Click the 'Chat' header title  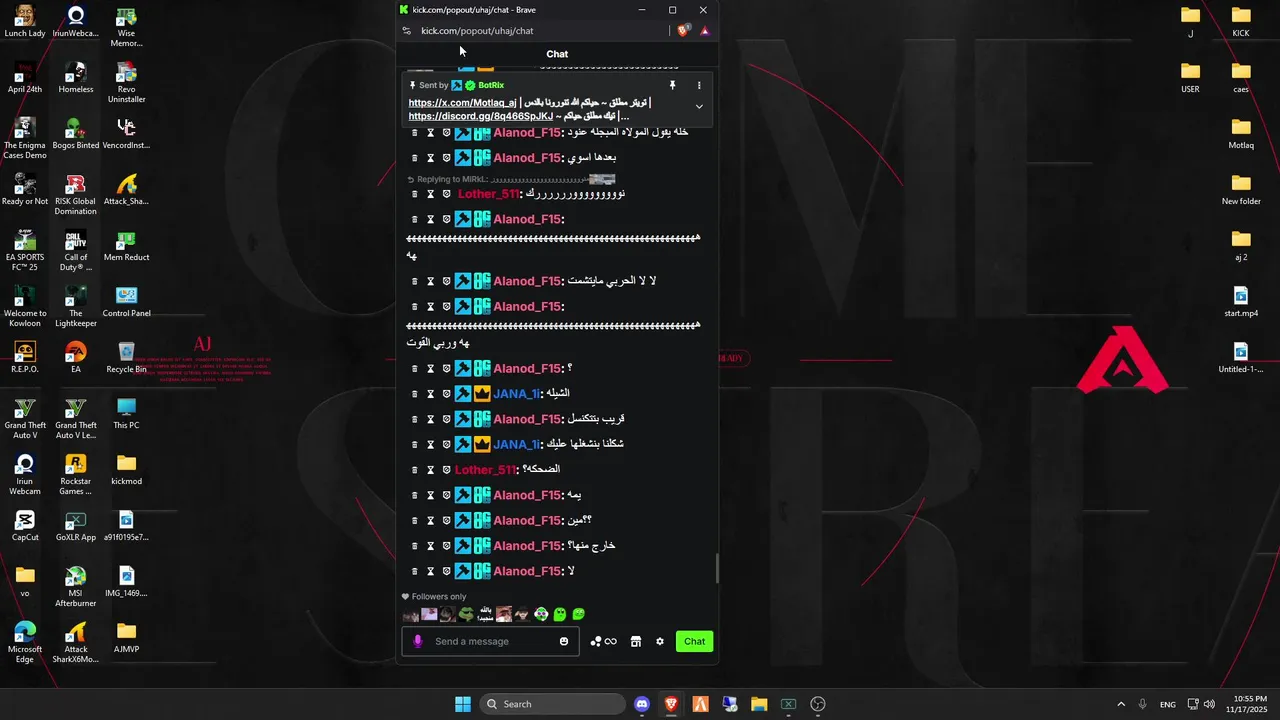coord(557,54)
